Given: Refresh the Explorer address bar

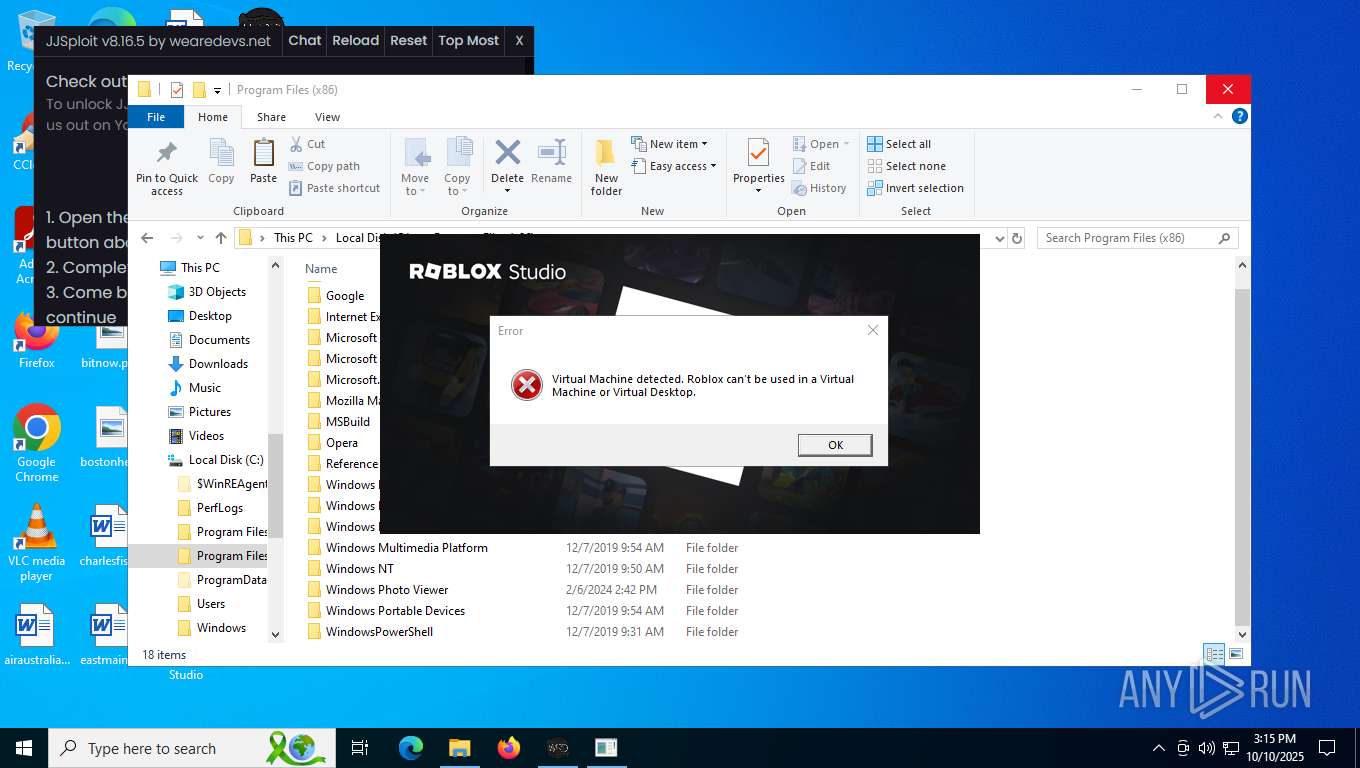Looking at the screenshot, I should [x=1017, y=238].
